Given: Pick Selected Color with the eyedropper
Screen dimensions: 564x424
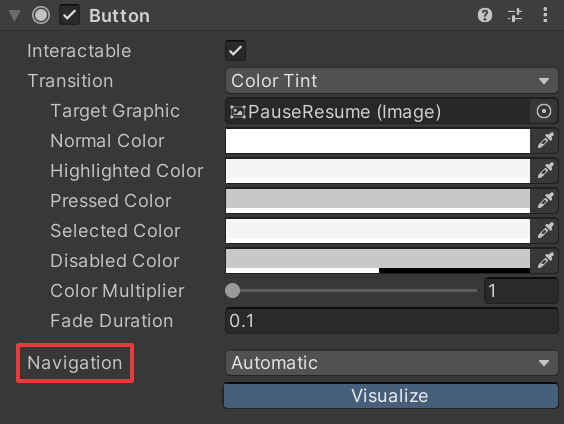Looking at the screenshot, I should [545, 231].
